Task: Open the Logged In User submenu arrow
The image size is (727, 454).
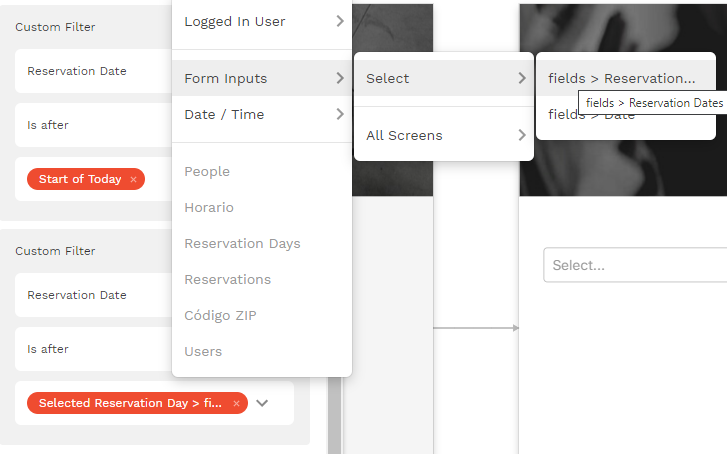Action: pos(340,21)
